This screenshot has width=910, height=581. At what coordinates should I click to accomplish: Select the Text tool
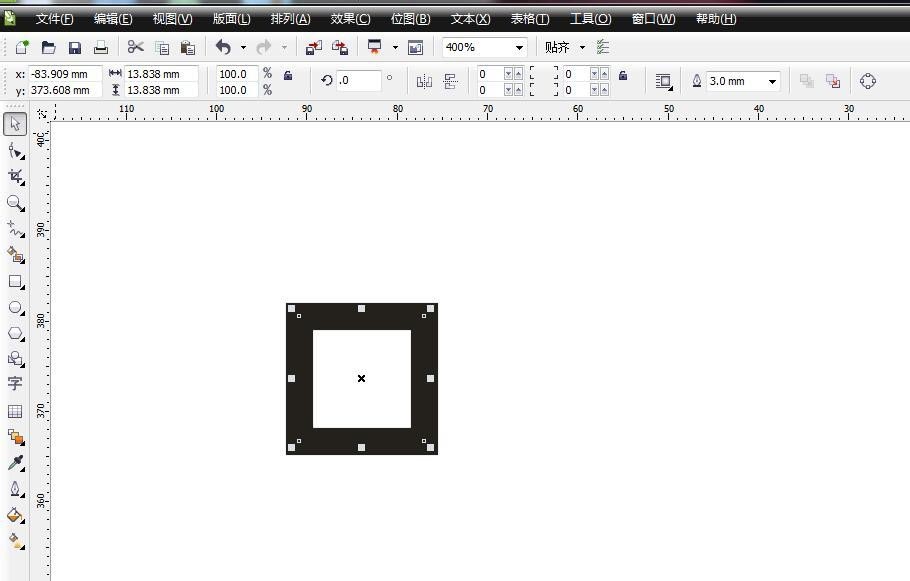(15, 384)
